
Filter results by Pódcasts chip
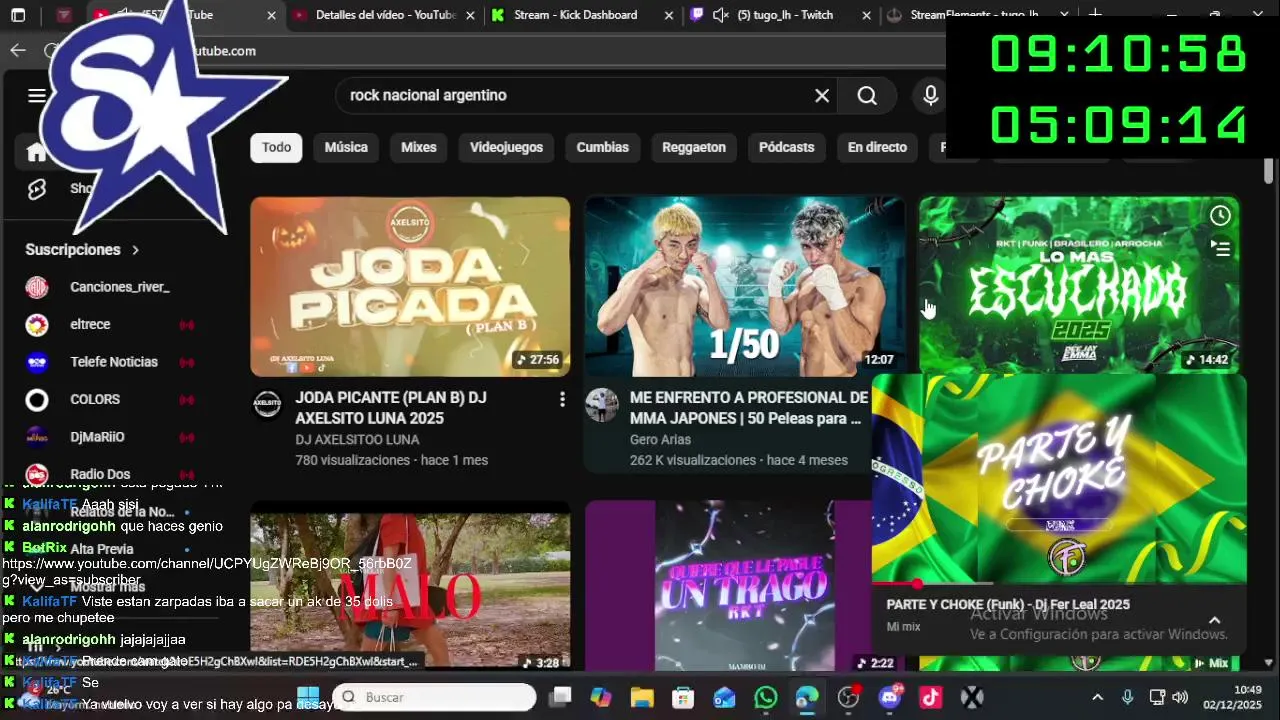coord(786,147)
